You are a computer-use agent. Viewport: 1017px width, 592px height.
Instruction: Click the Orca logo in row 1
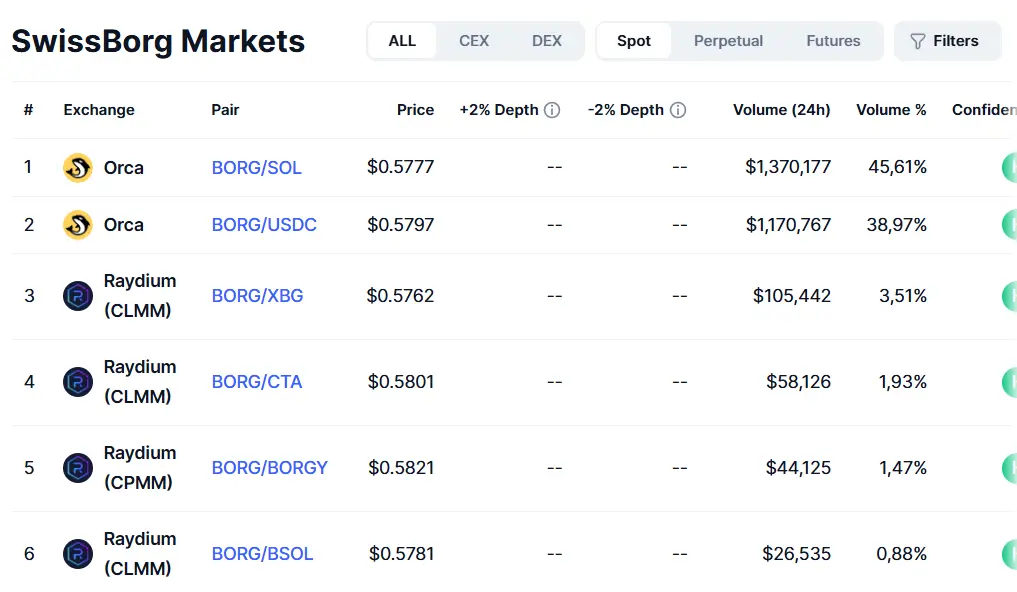[78, 168]
